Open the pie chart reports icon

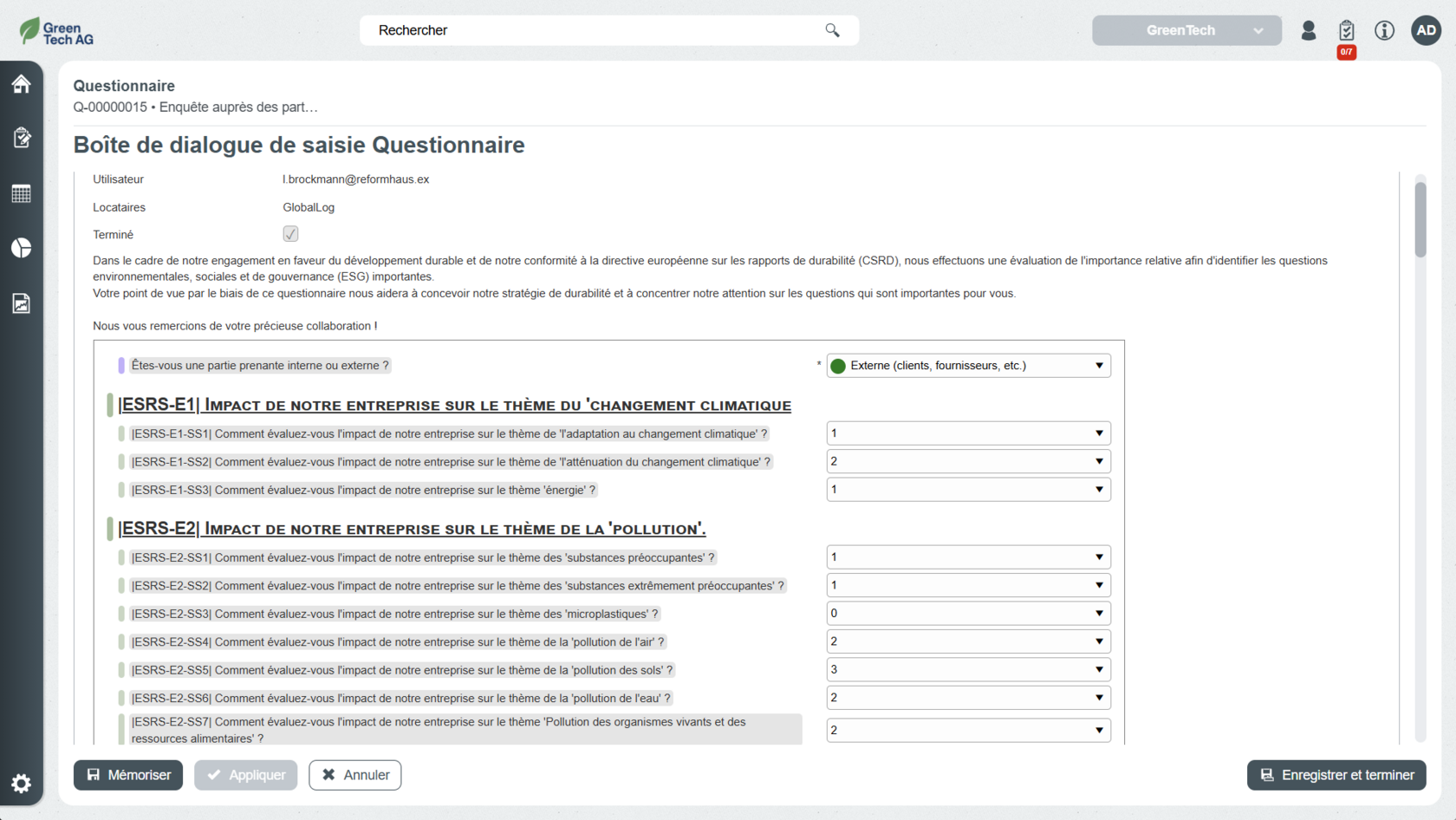pyautogui.click(x=22, y=248)
